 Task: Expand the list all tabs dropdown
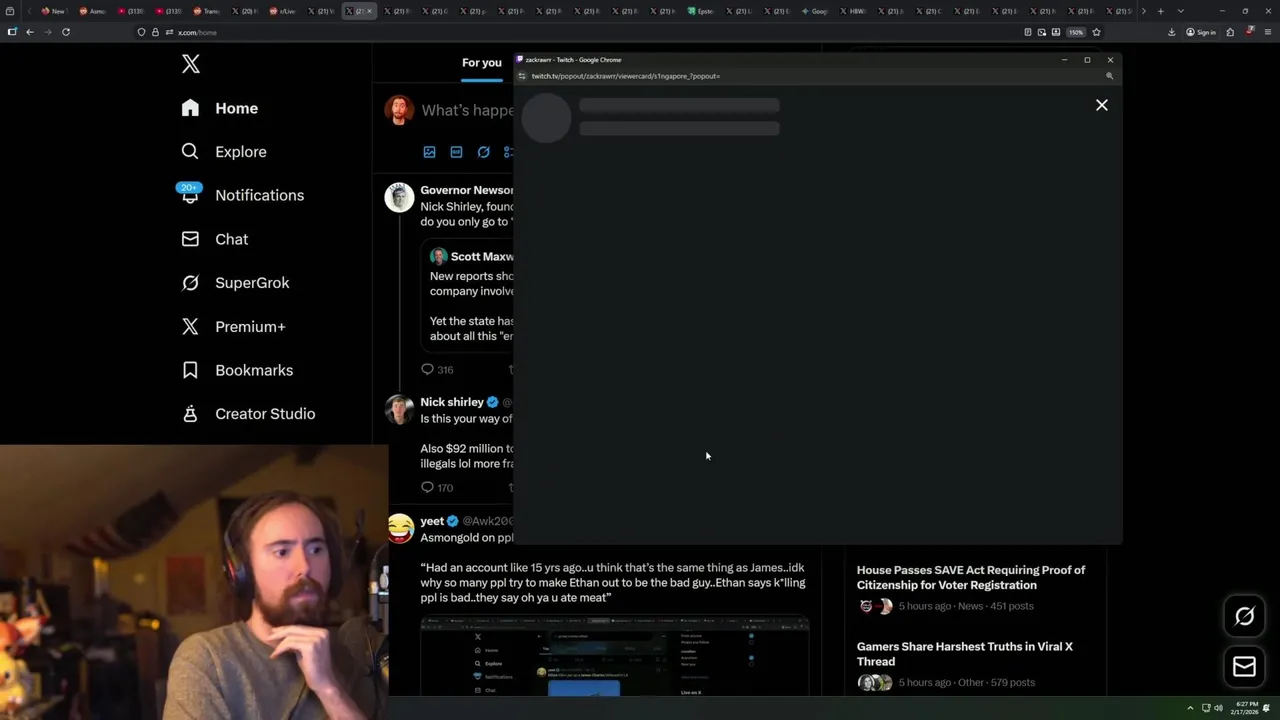1181,11
